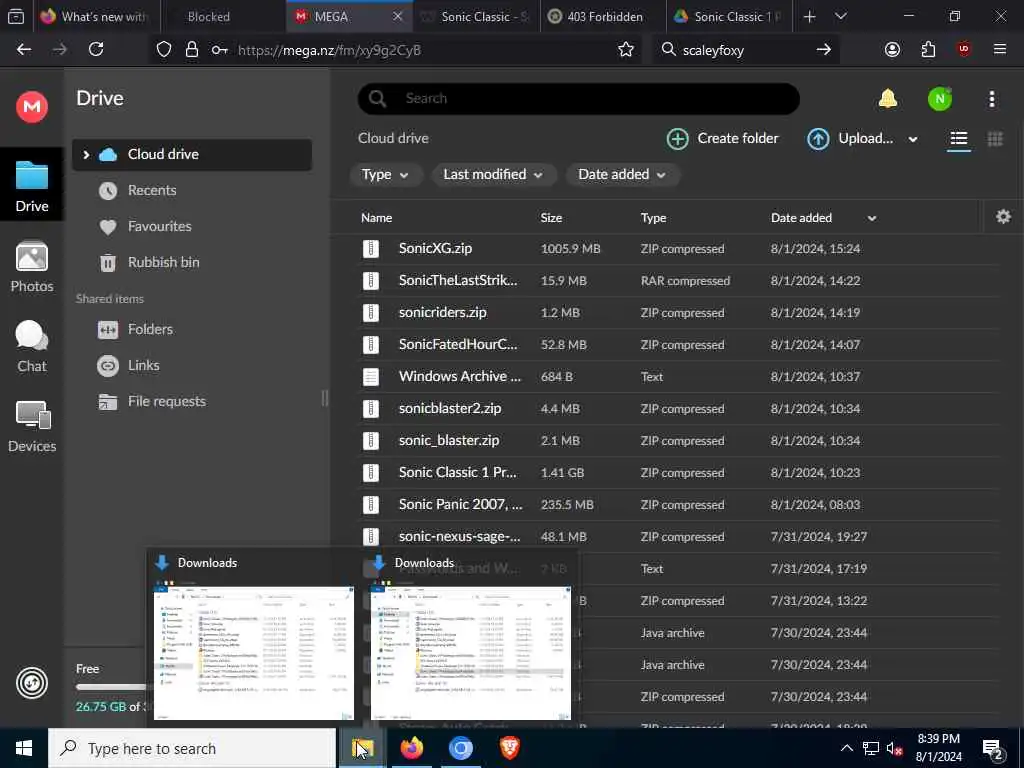The width and height of the screenshot is (1024, 768).
Task: Switch to grid thumbnail view
Action: (995, 138)
